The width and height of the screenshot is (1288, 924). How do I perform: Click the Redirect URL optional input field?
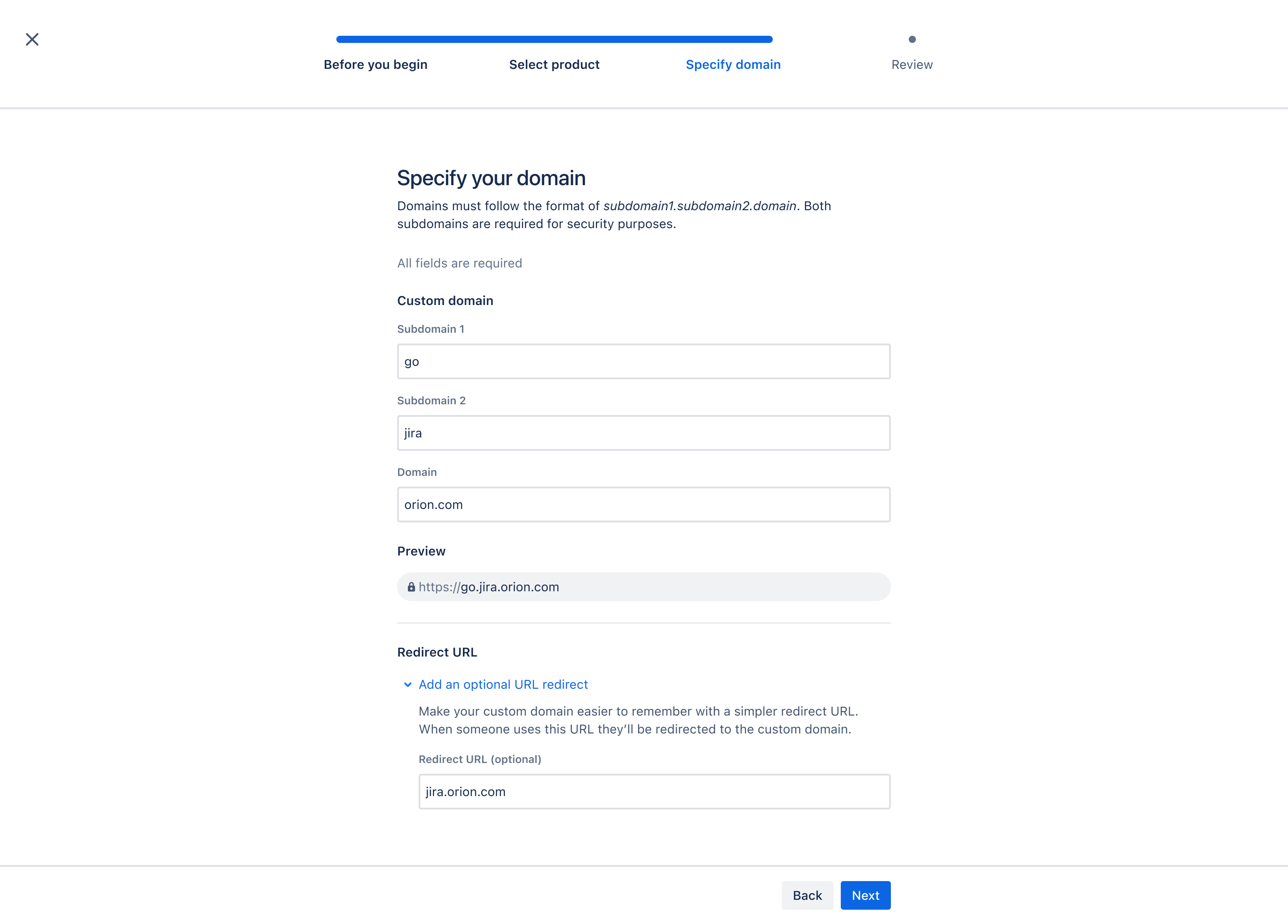654,792
